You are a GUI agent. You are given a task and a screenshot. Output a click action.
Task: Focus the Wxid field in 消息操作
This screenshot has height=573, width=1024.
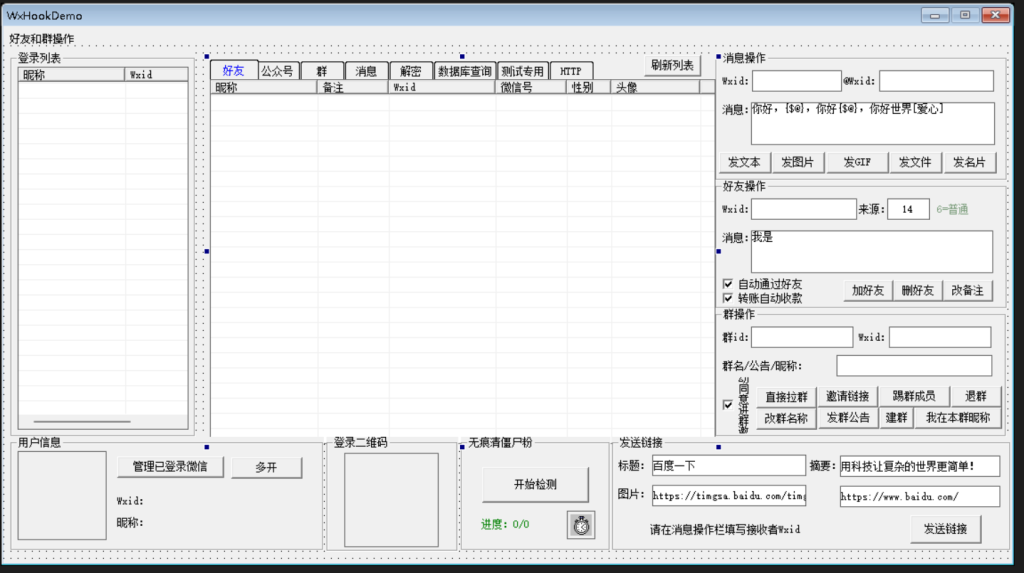pos(796,81)
